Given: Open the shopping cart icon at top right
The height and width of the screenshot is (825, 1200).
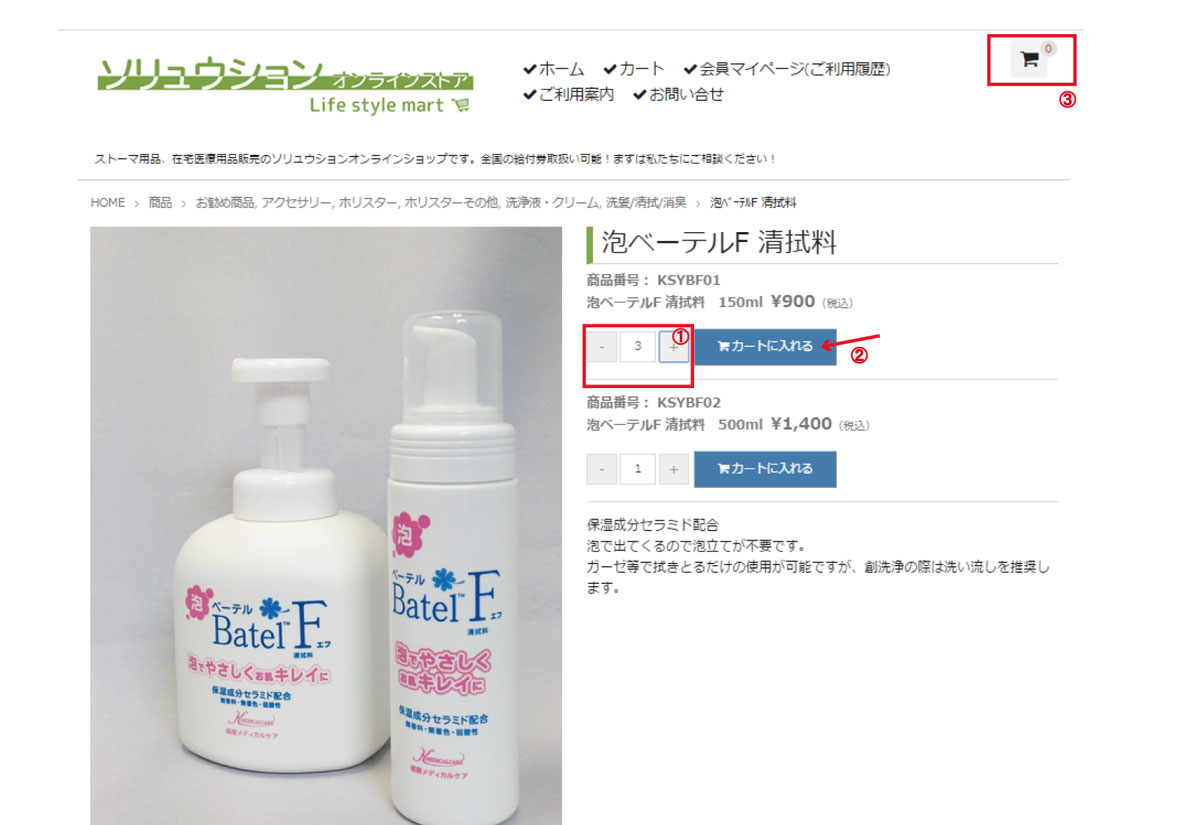Looking at the screenshot, I should tap(1029, 60).
